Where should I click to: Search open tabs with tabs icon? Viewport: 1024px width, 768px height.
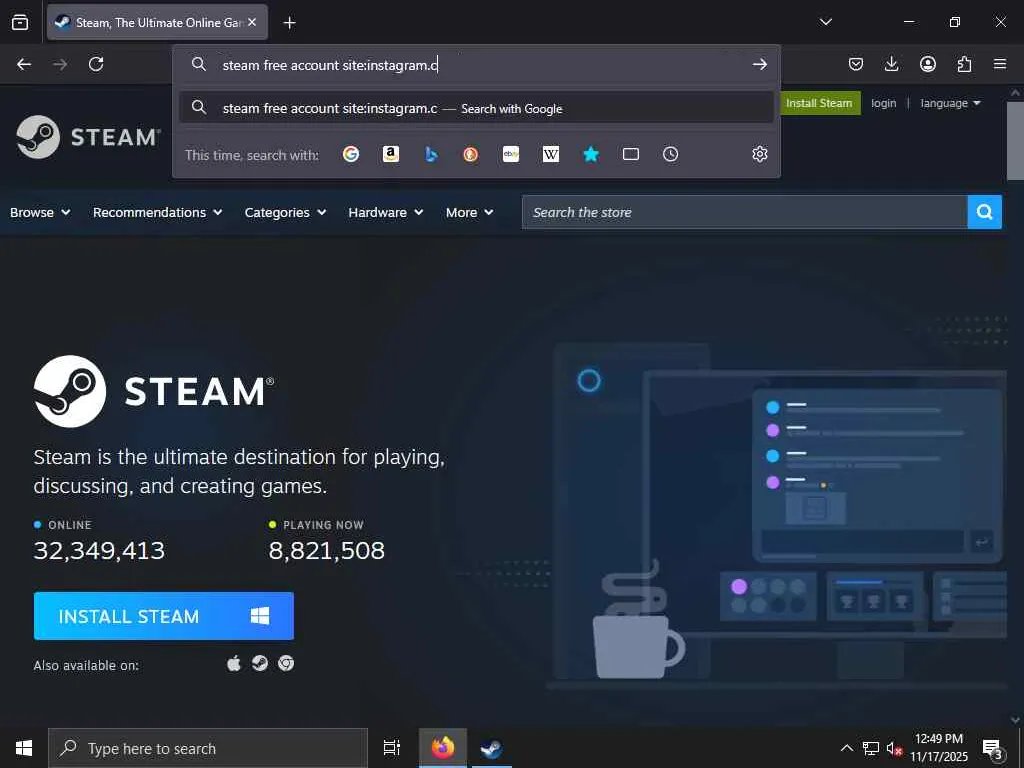tap(631, 154)
